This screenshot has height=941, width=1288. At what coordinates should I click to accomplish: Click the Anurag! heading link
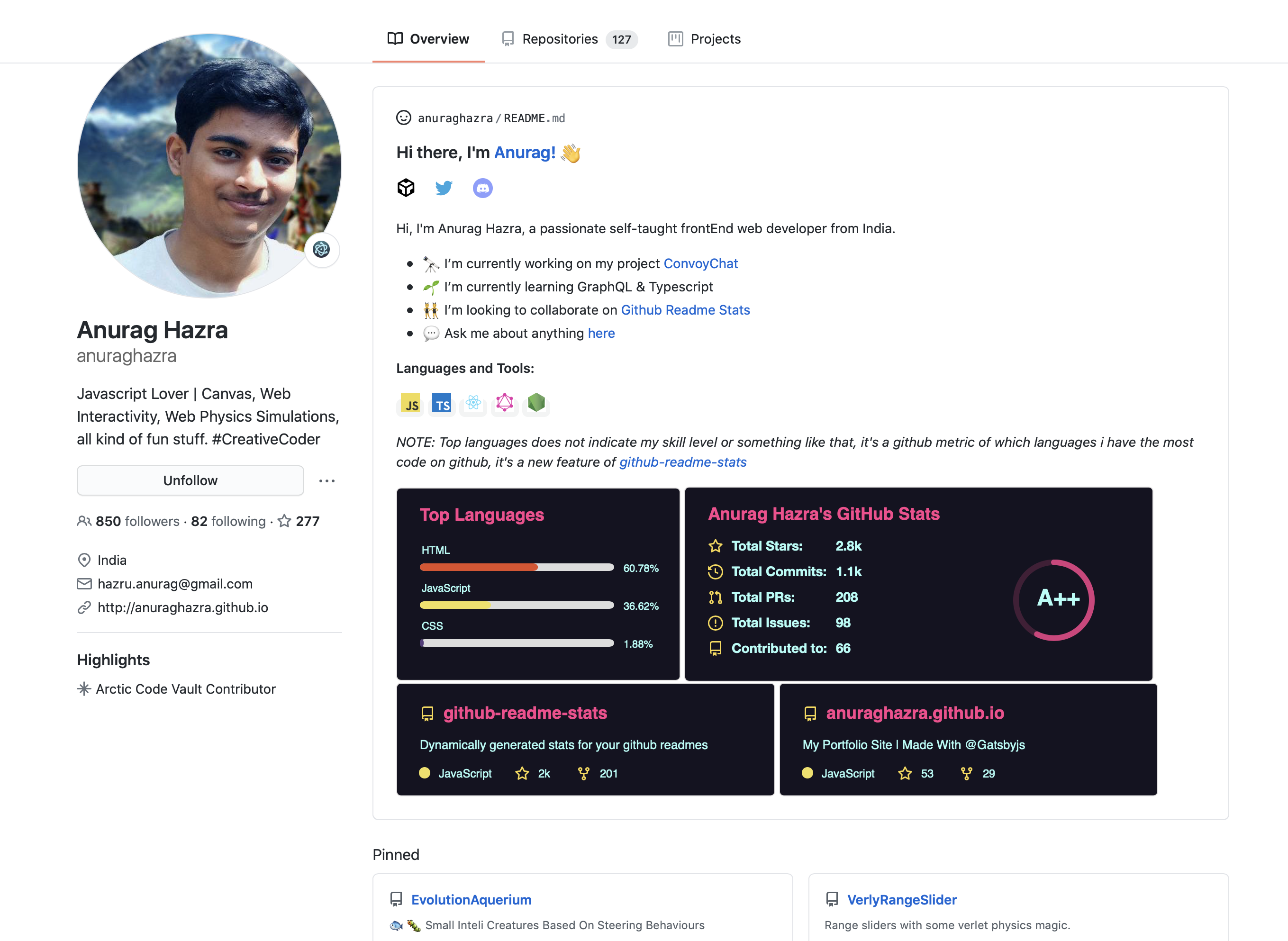(525, 153)
